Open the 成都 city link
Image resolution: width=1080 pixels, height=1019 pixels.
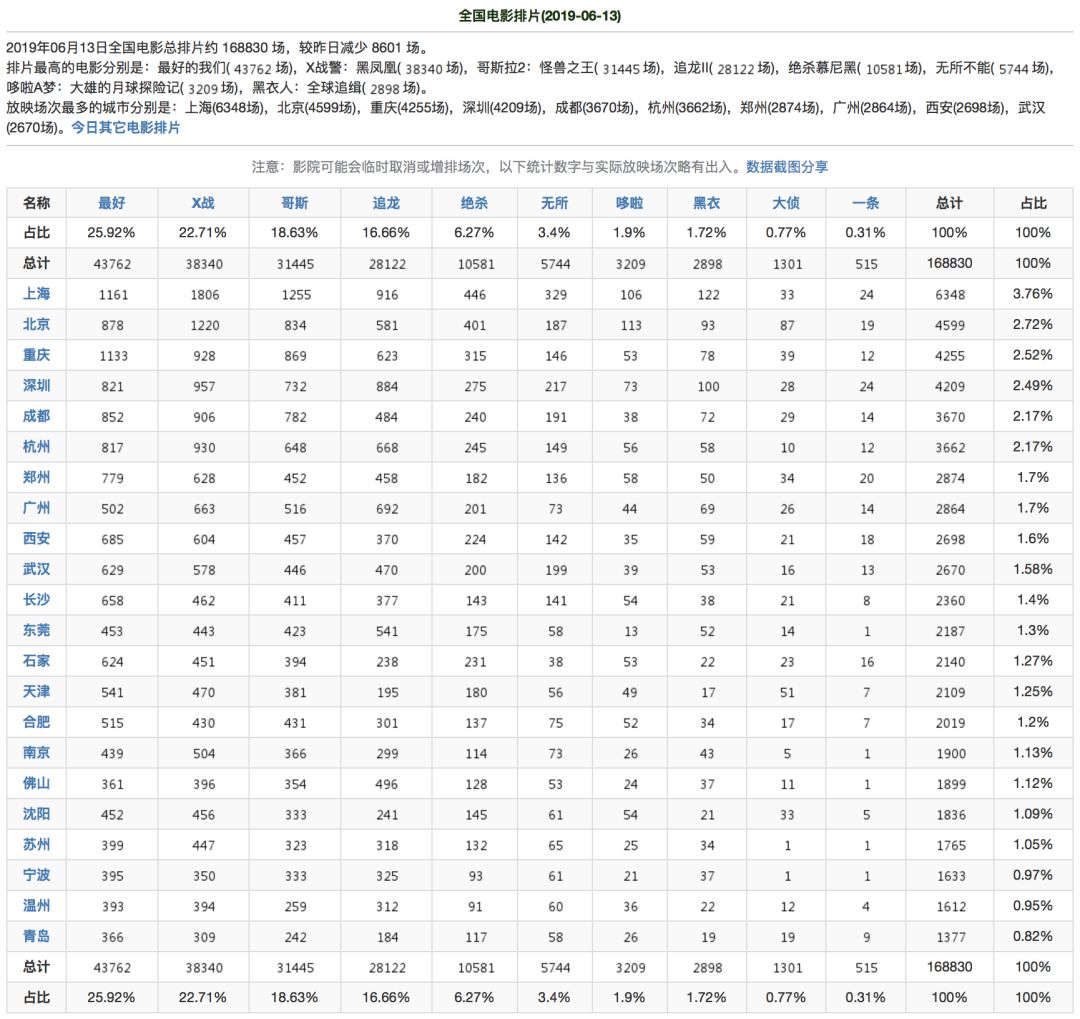(x=37, y=417)
